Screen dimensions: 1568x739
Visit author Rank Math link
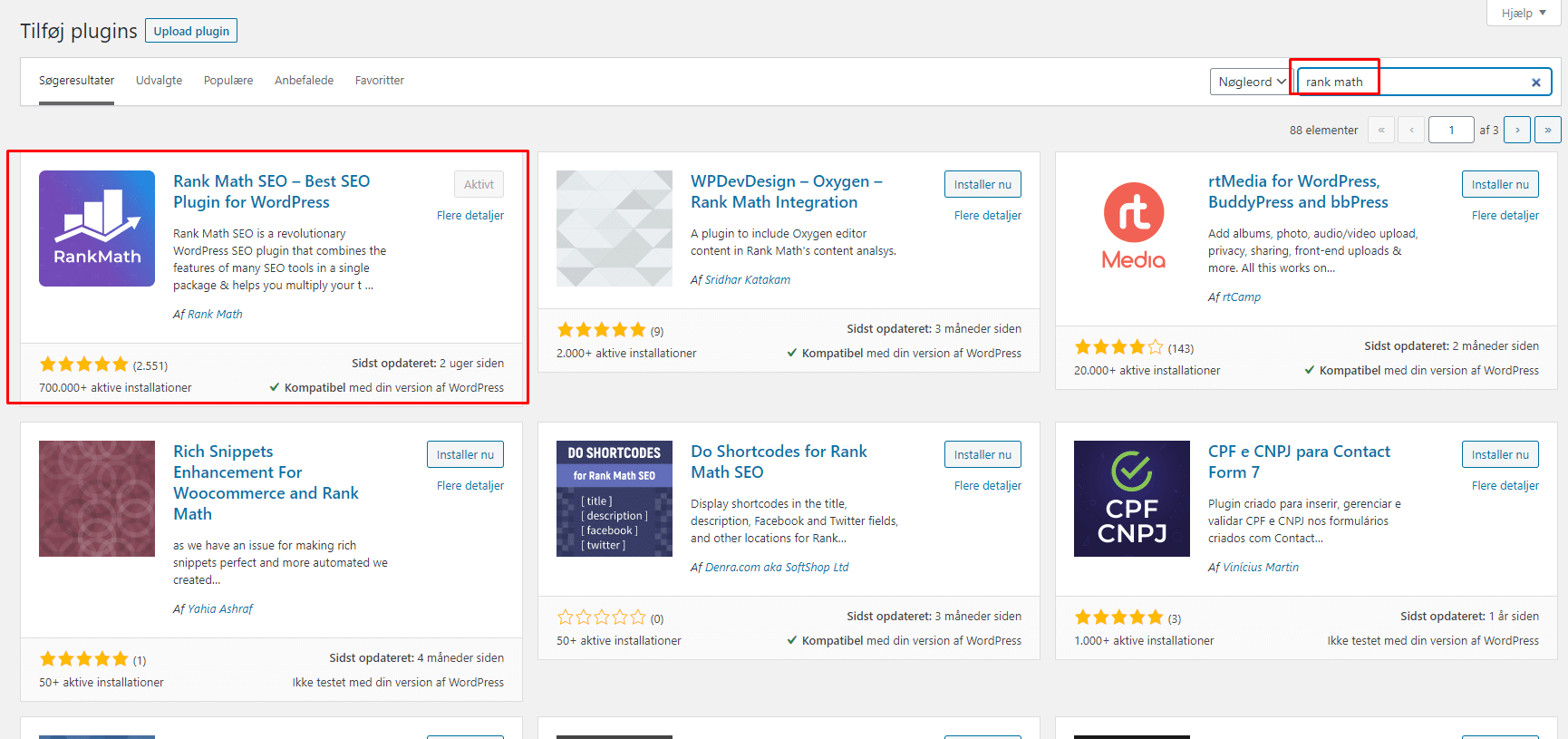[x=215, y=315]
